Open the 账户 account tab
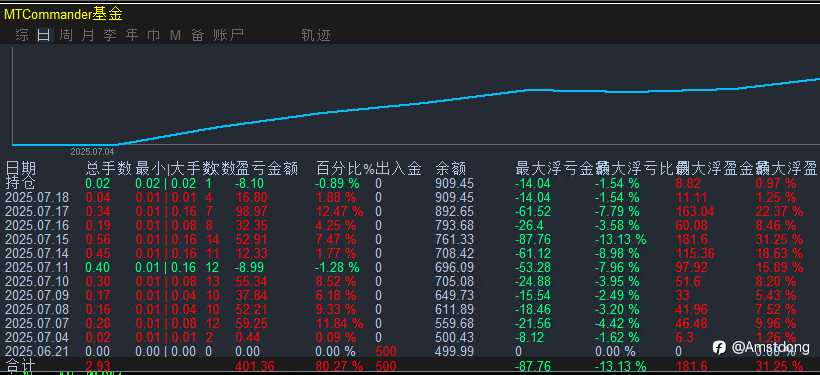Screen dimensions: 820x375 click(229, 35)
